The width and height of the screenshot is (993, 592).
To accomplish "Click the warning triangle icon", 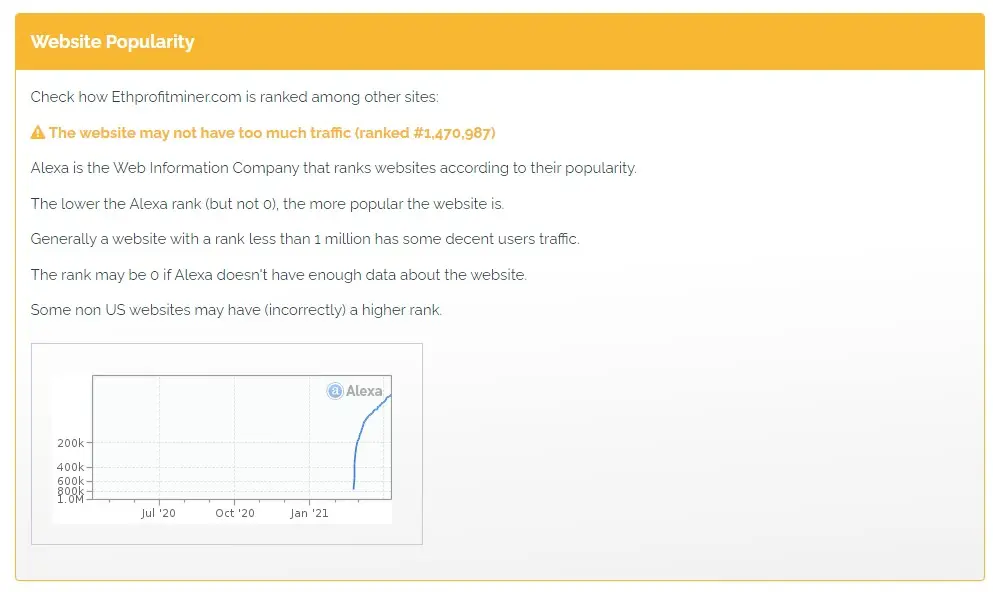I will [x=38, y=132].
